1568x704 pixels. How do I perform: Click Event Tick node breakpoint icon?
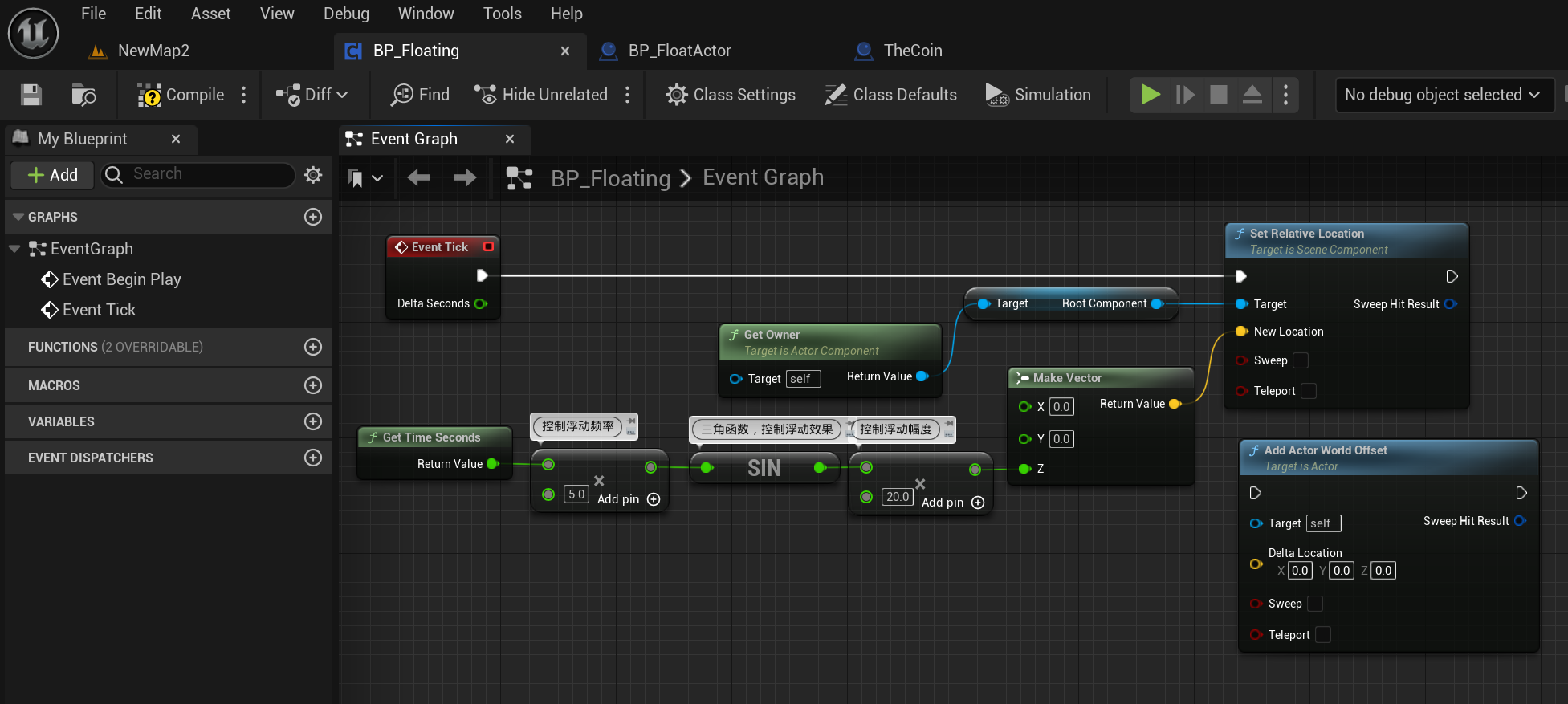(488, 246)
